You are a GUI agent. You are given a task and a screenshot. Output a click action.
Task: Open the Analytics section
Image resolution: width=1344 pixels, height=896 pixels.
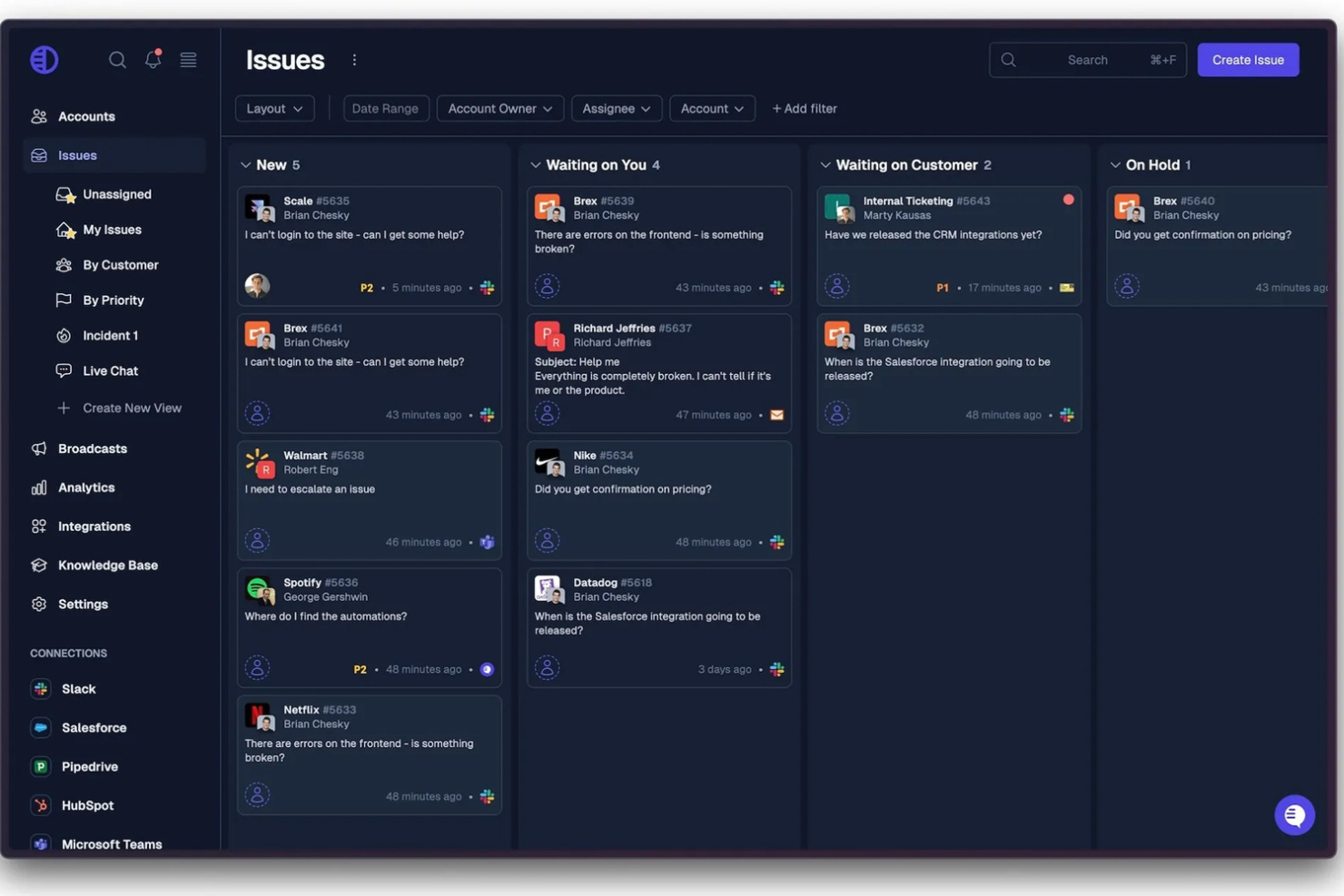86,487
